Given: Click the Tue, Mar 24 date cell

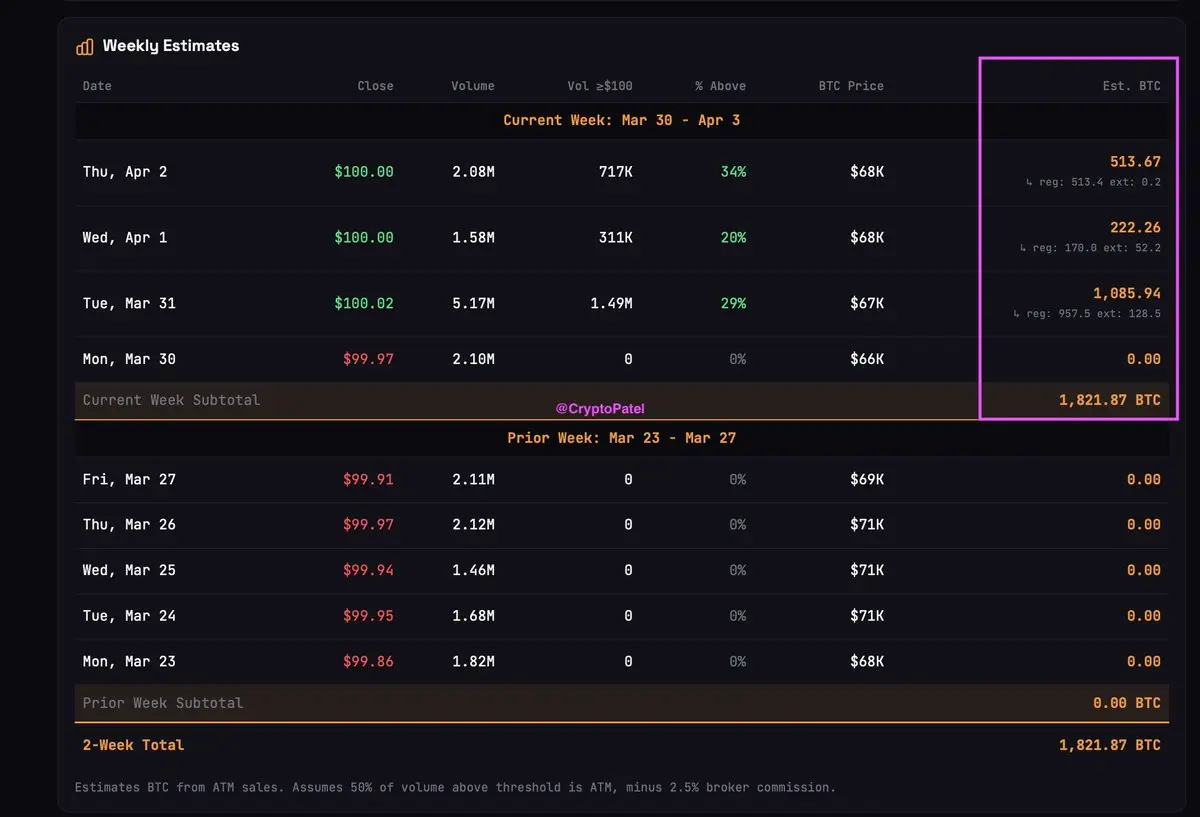Looking at the screenshot, I should 129,616.
